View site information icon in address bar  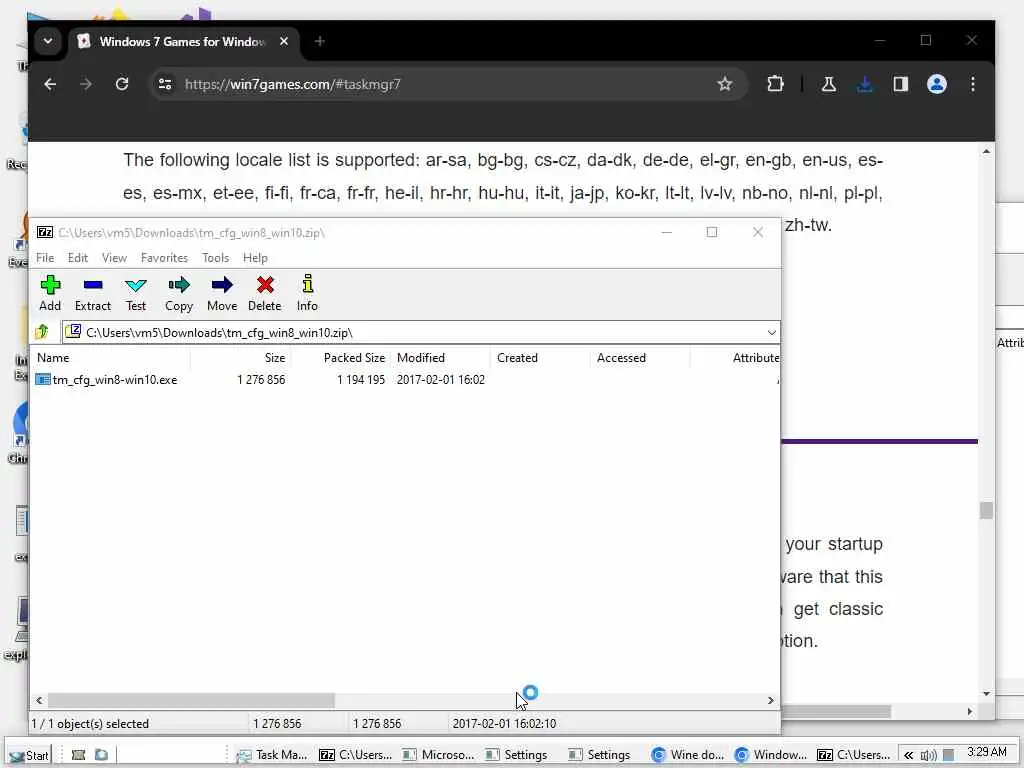(x=165, y=84)
